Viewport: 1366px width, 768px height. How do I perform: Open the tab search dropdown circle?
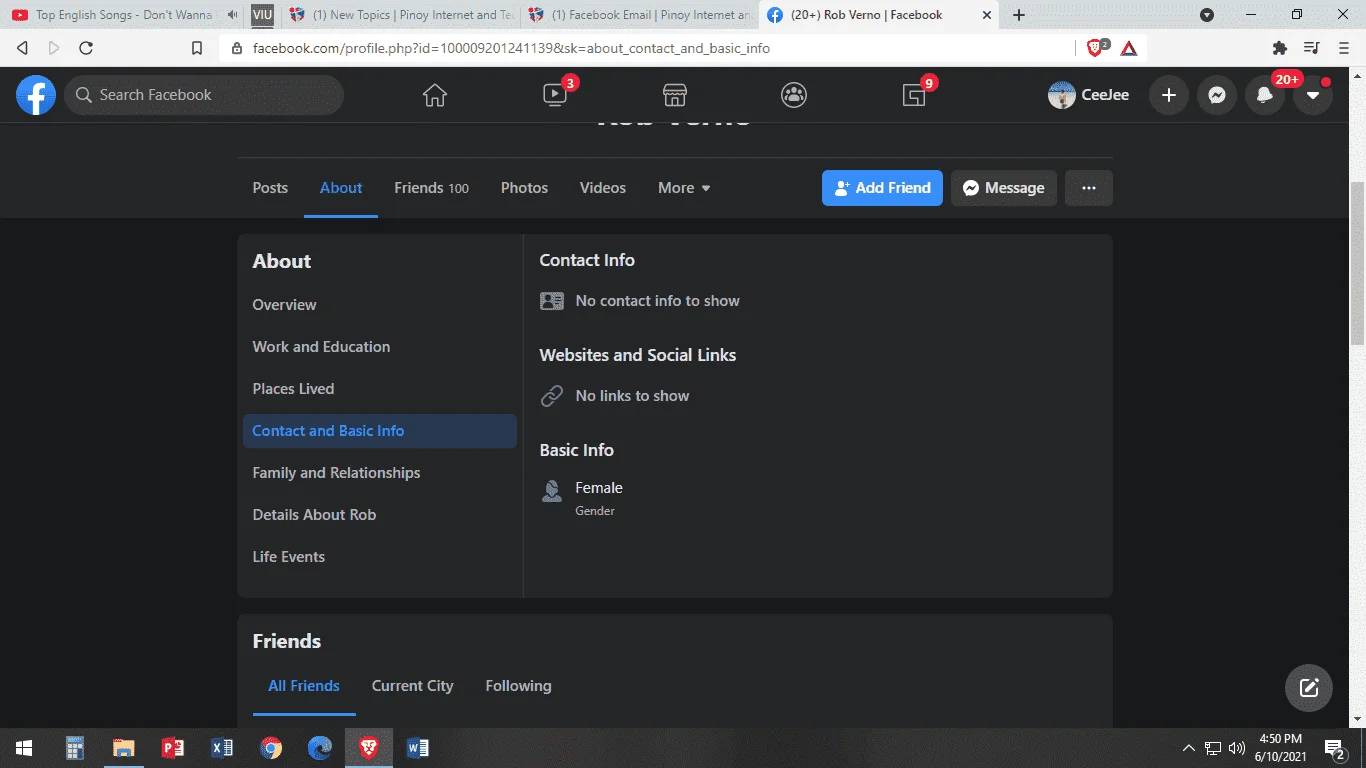coord(1207,15)
